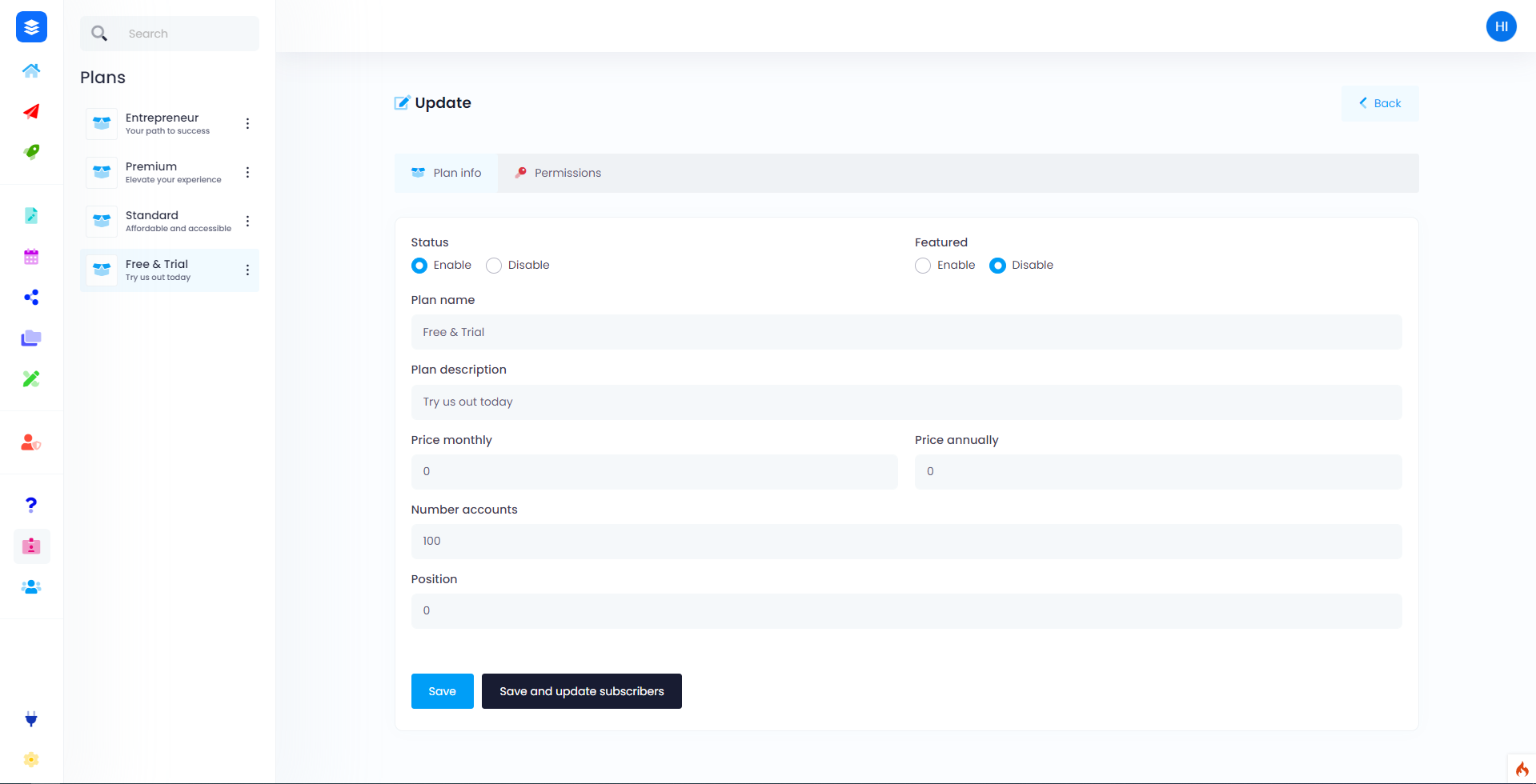1536x784 pixels.
Task: Open the teal document edit icon
Action: pos(31,215)
